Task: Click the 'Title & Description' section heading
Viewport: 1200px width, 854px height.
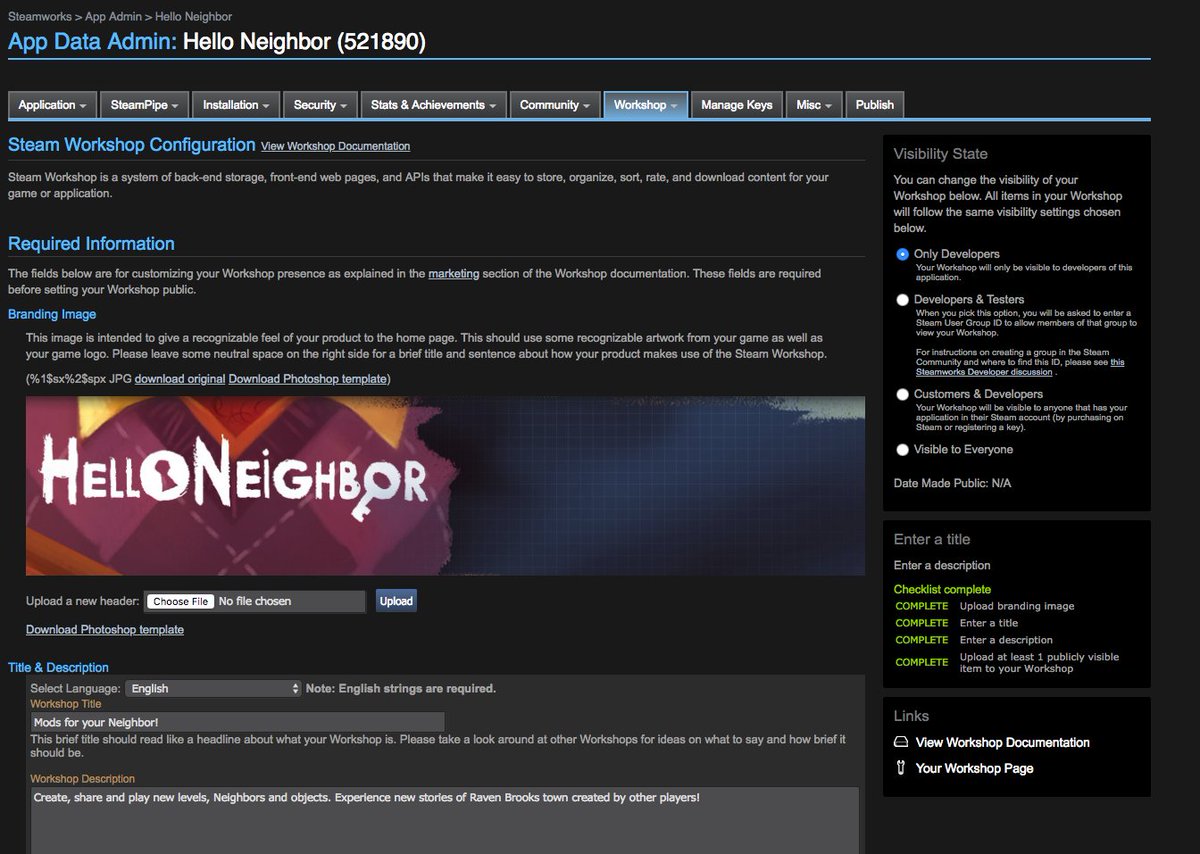Action: 58,667
